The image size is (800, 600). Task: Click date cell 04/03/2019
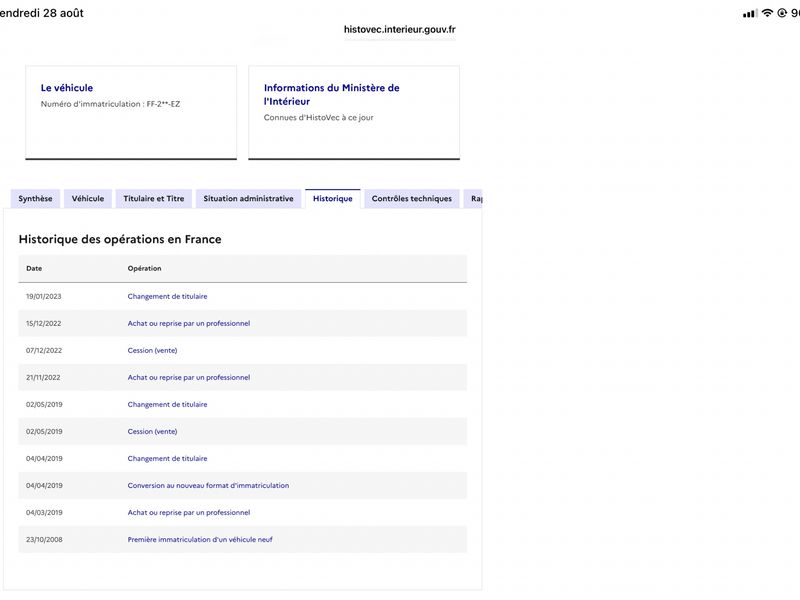[44, 513]
